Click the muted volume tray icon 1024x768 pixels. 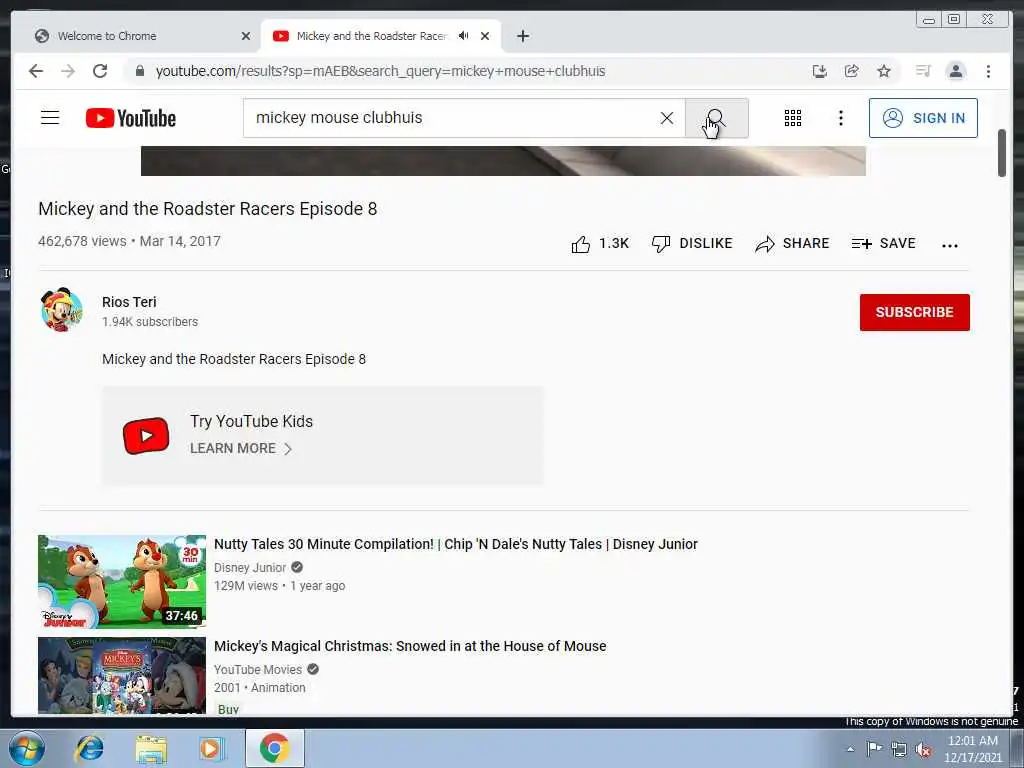pos(923,749)
